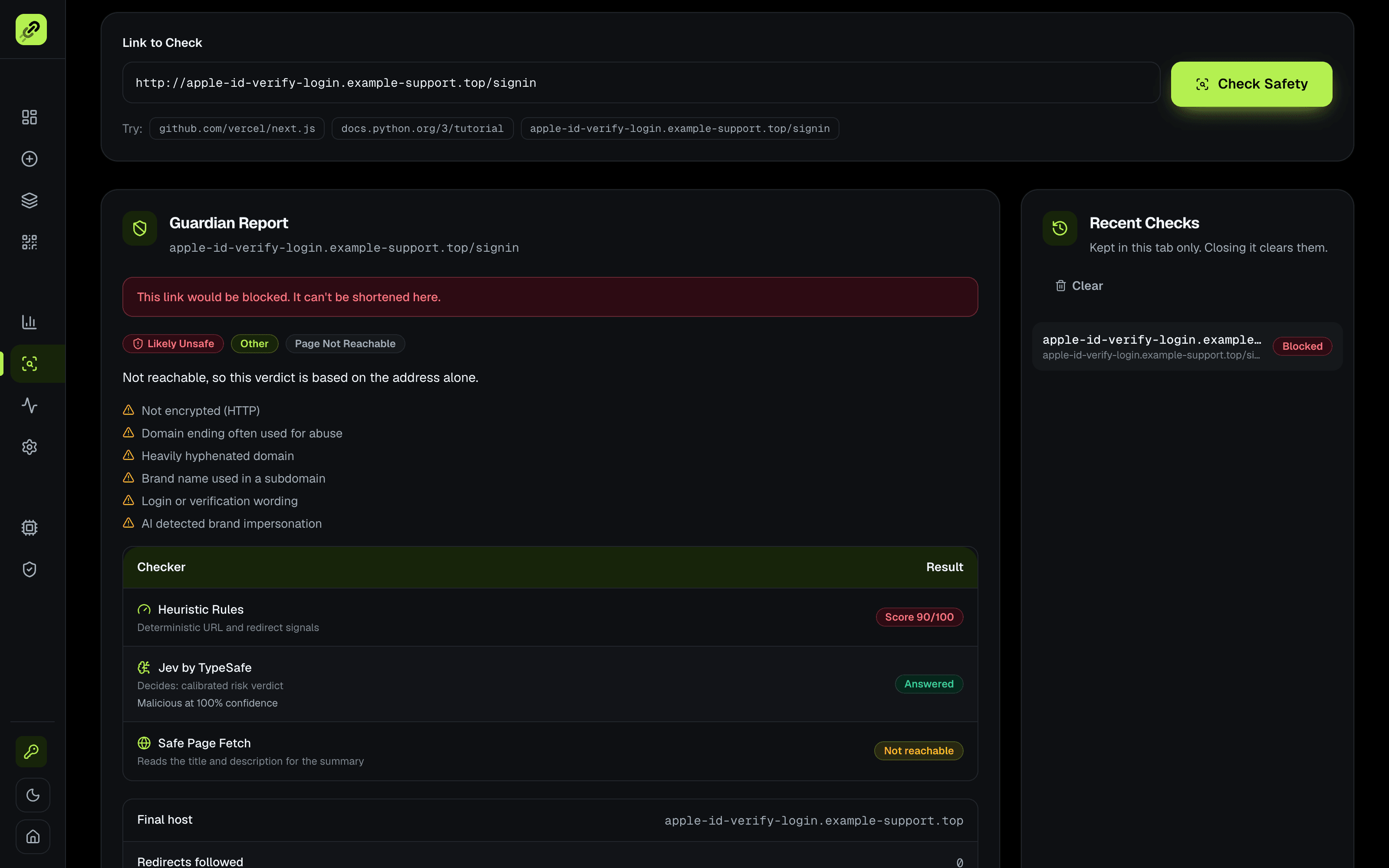Click 'Domain ending often used for abuse' warning
The image size is (1389, 868).
point(242,434)
